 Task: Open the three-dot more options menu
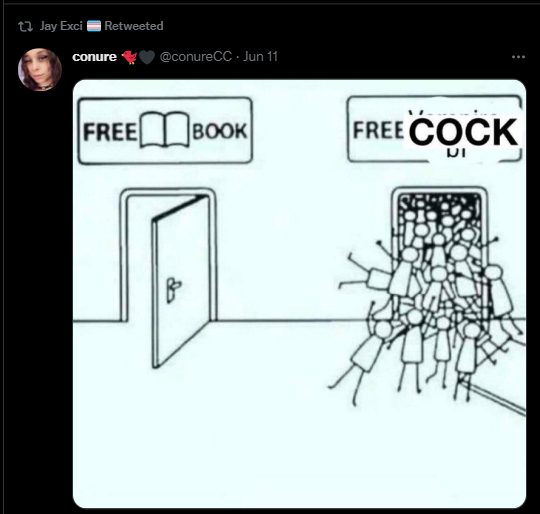pos(518,57)
